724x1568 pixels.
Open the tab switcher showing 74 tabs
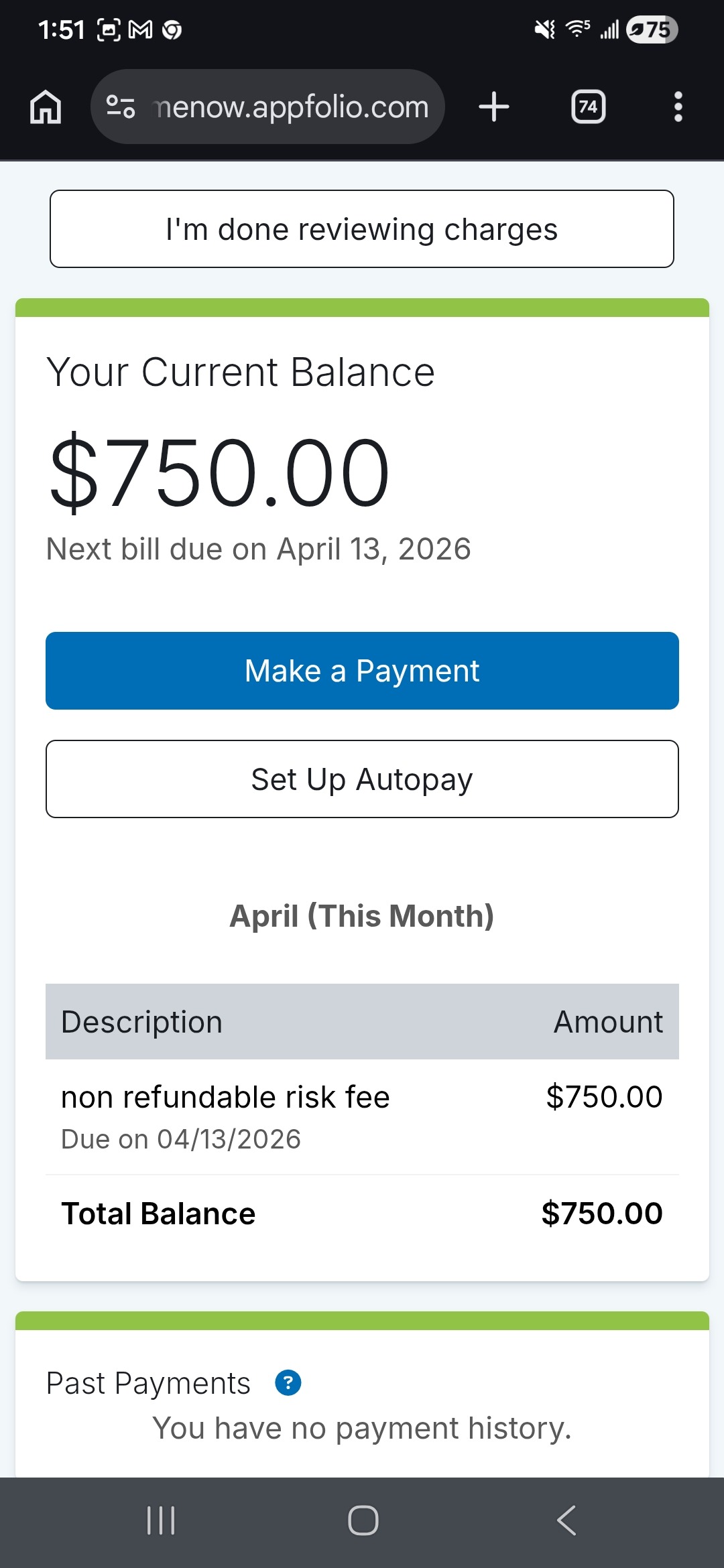click(588, 107)
